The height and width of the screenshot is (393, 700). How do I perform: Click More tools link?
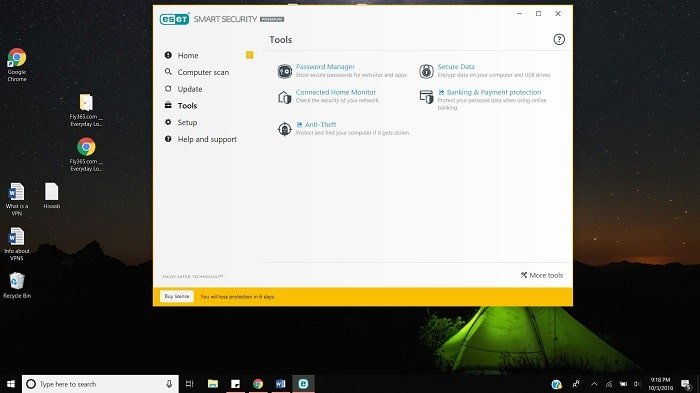[542, 275]
